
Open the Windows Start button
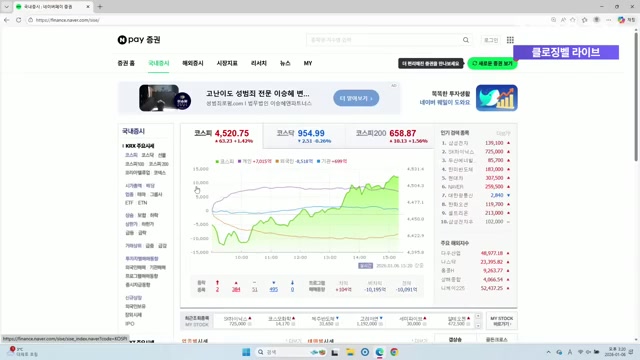click(x=246, y=352)
